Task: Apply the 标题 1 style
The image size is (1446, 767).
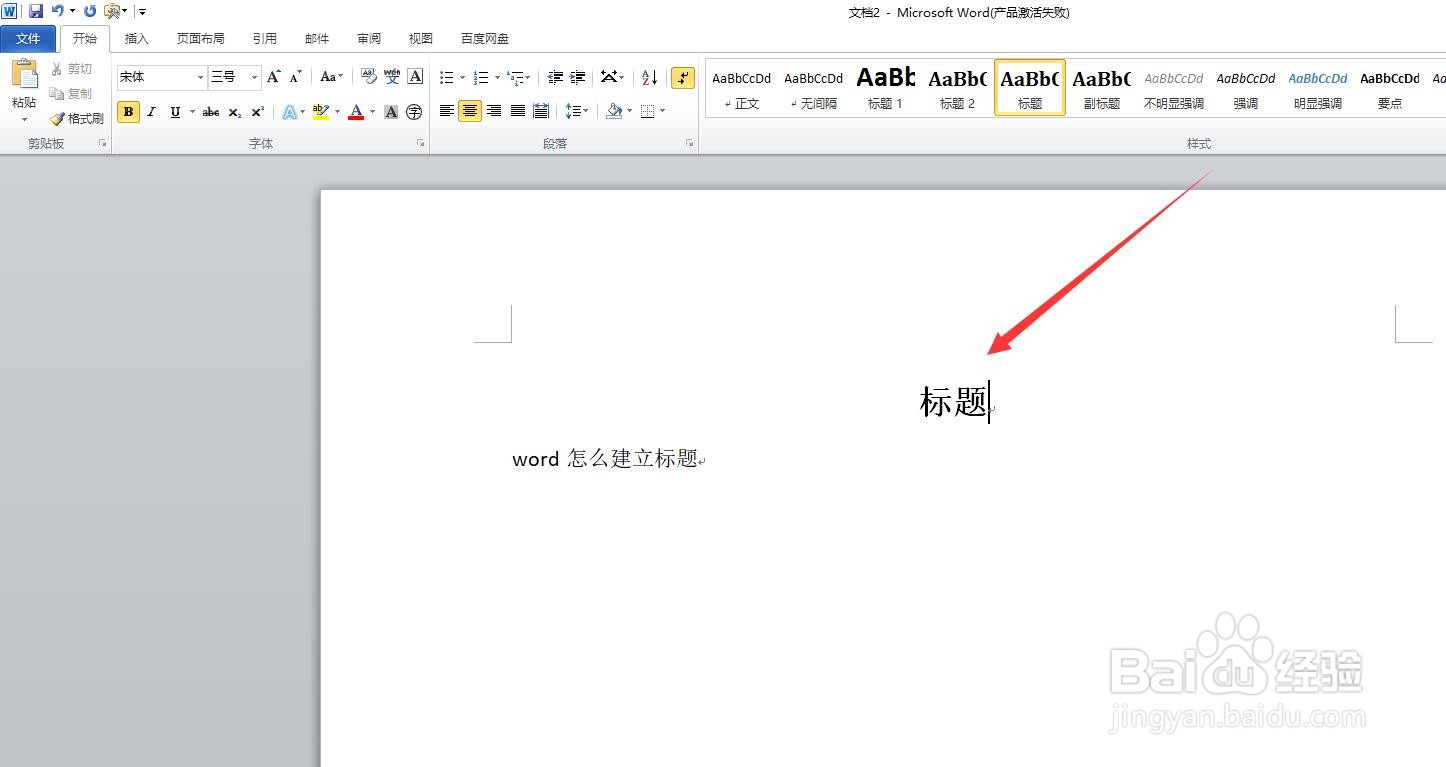Action: 885,87
